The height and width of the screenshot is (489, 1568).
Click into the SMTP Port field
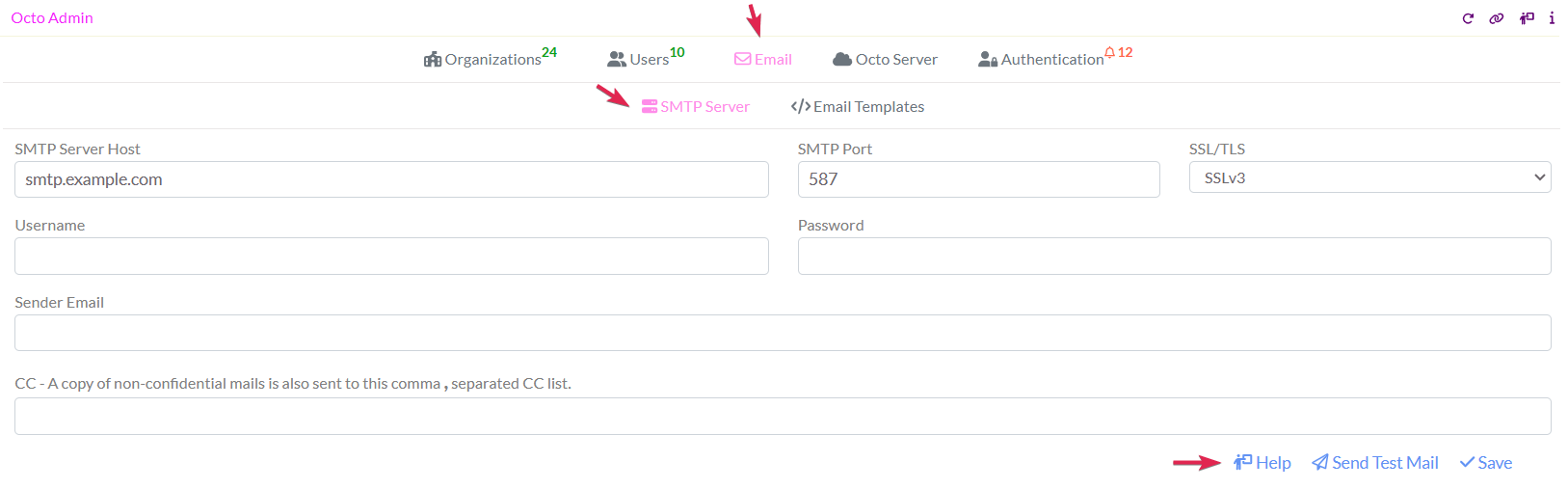click(x=978, y=179)
